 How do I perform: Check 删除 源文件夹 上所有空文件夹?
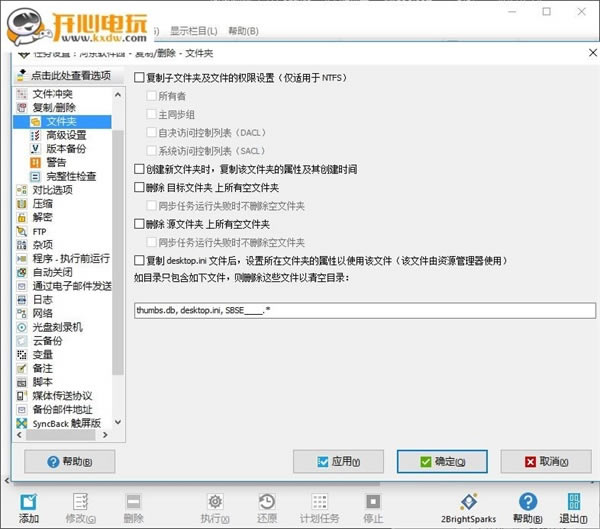click(139, 224)
